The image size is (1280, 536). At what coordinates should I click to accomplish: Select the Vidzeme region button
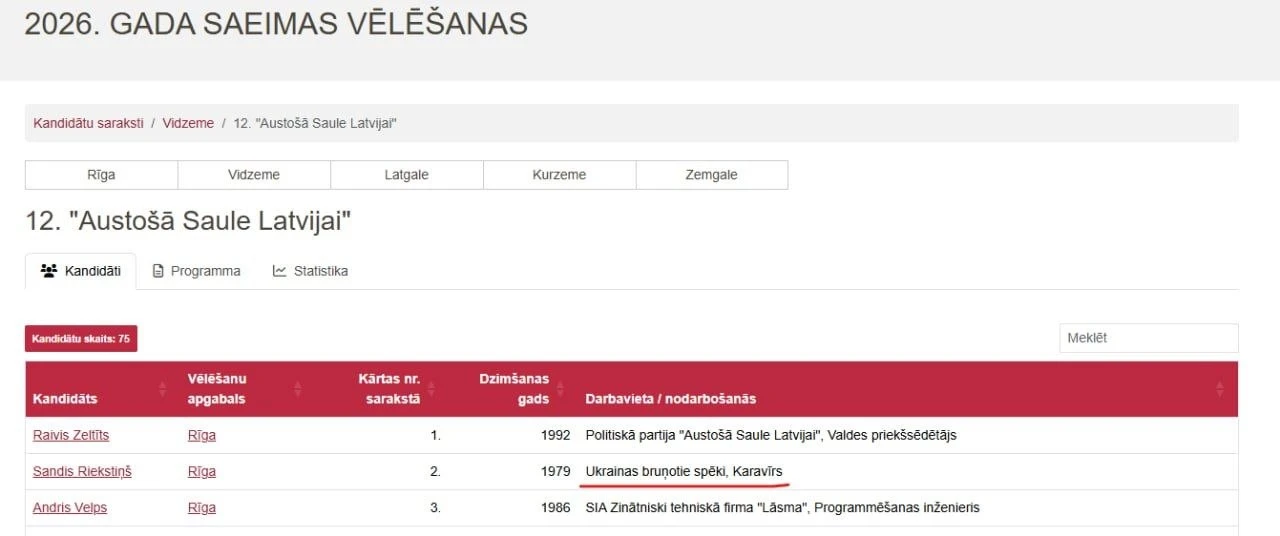[x=254, y=175]
